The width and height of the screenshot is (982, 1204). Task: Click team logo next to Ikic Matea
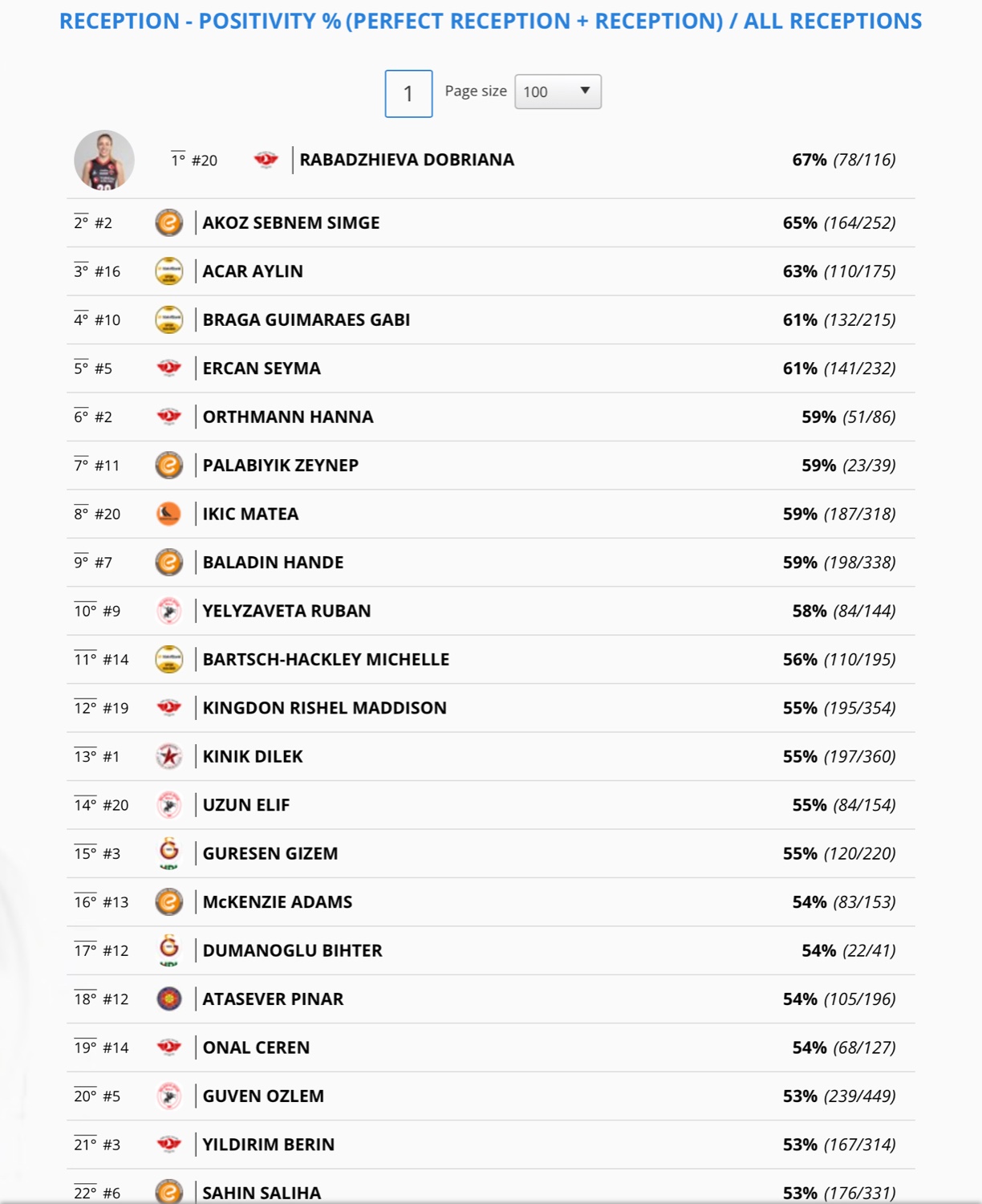(x=168, y=514)
